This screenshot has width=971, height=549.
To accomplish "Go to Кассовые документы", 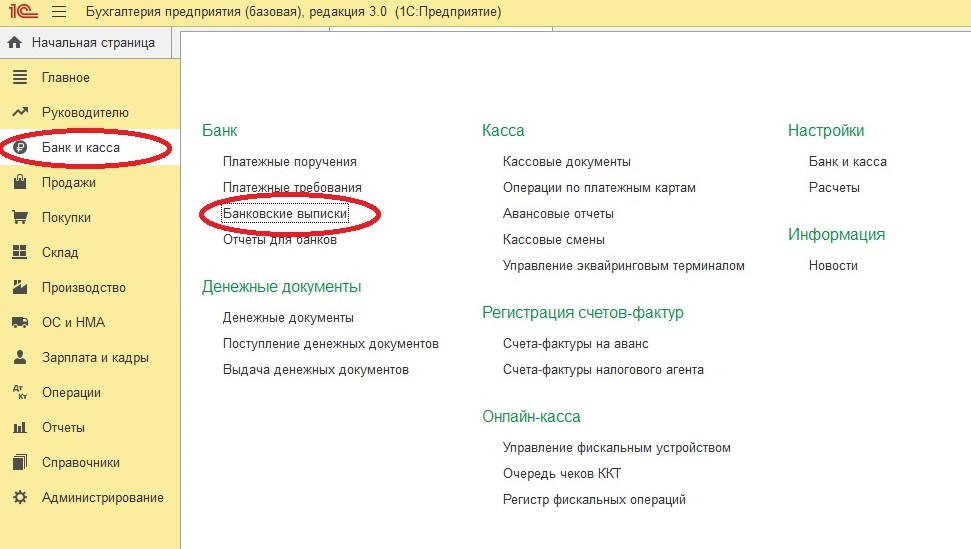I will pos(566,161).
